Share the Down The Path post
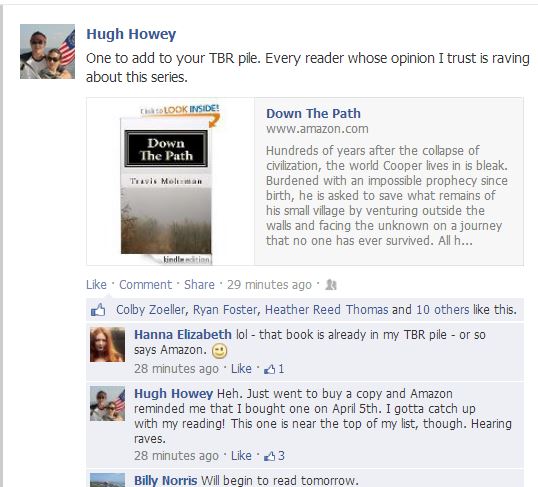This screenshot has width=538, height=487. point(199,285)
